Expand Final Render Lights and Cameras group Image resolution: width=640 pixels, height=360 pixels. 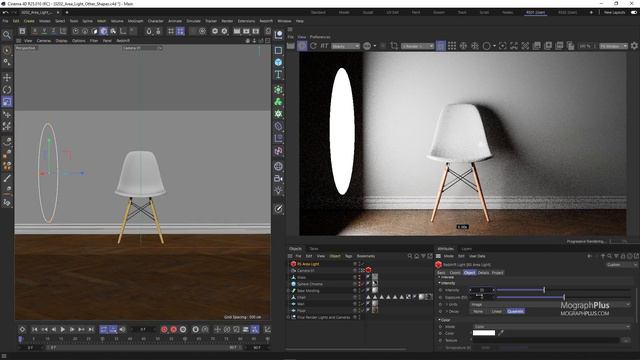point(289,317)
